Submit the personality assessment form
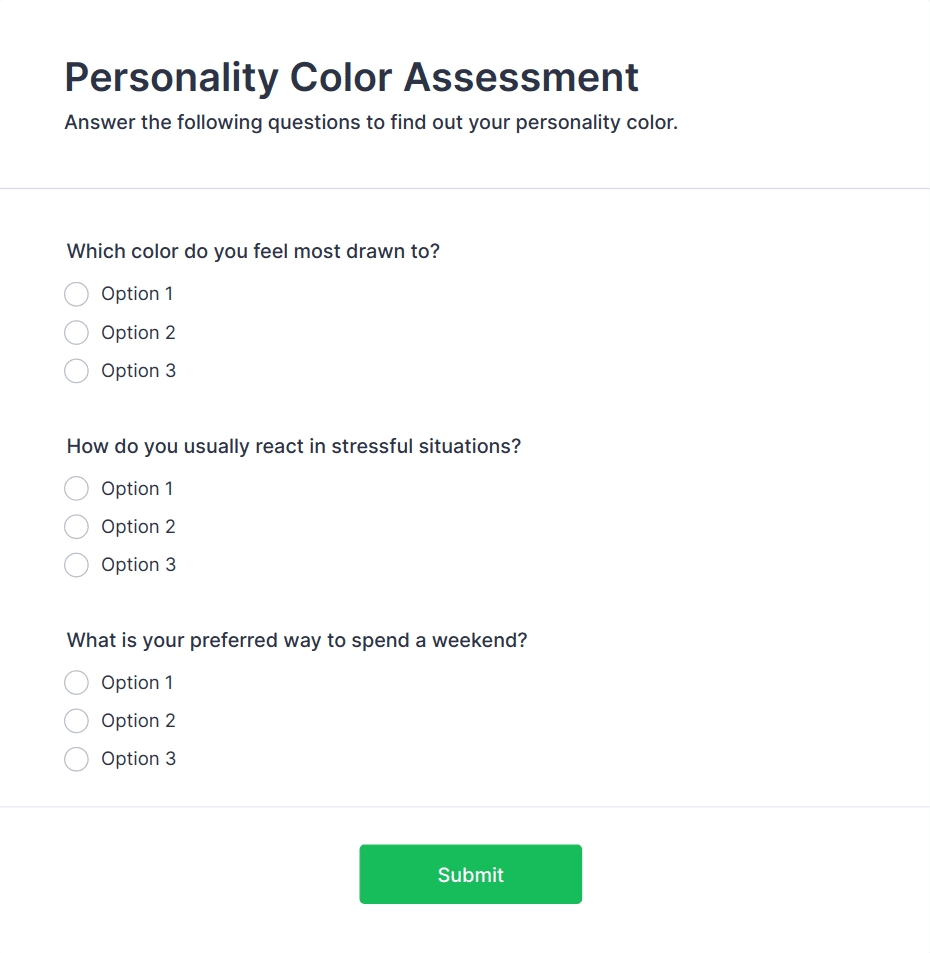The image size is (930, 953). (470, 874)
